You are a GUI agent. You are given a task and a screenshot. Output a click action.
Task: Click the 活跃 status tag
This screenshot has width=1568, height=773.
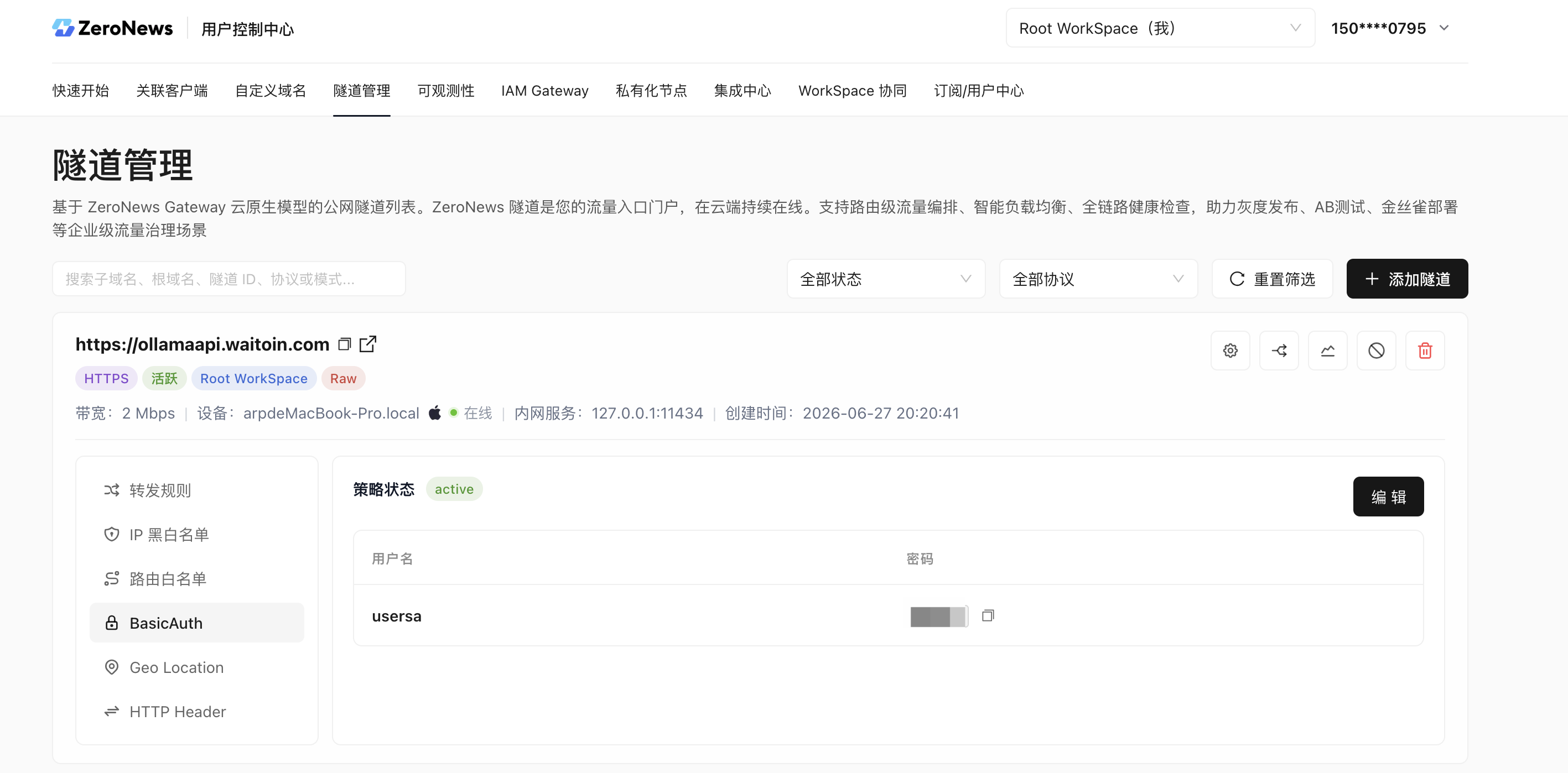tap(164, 378)
